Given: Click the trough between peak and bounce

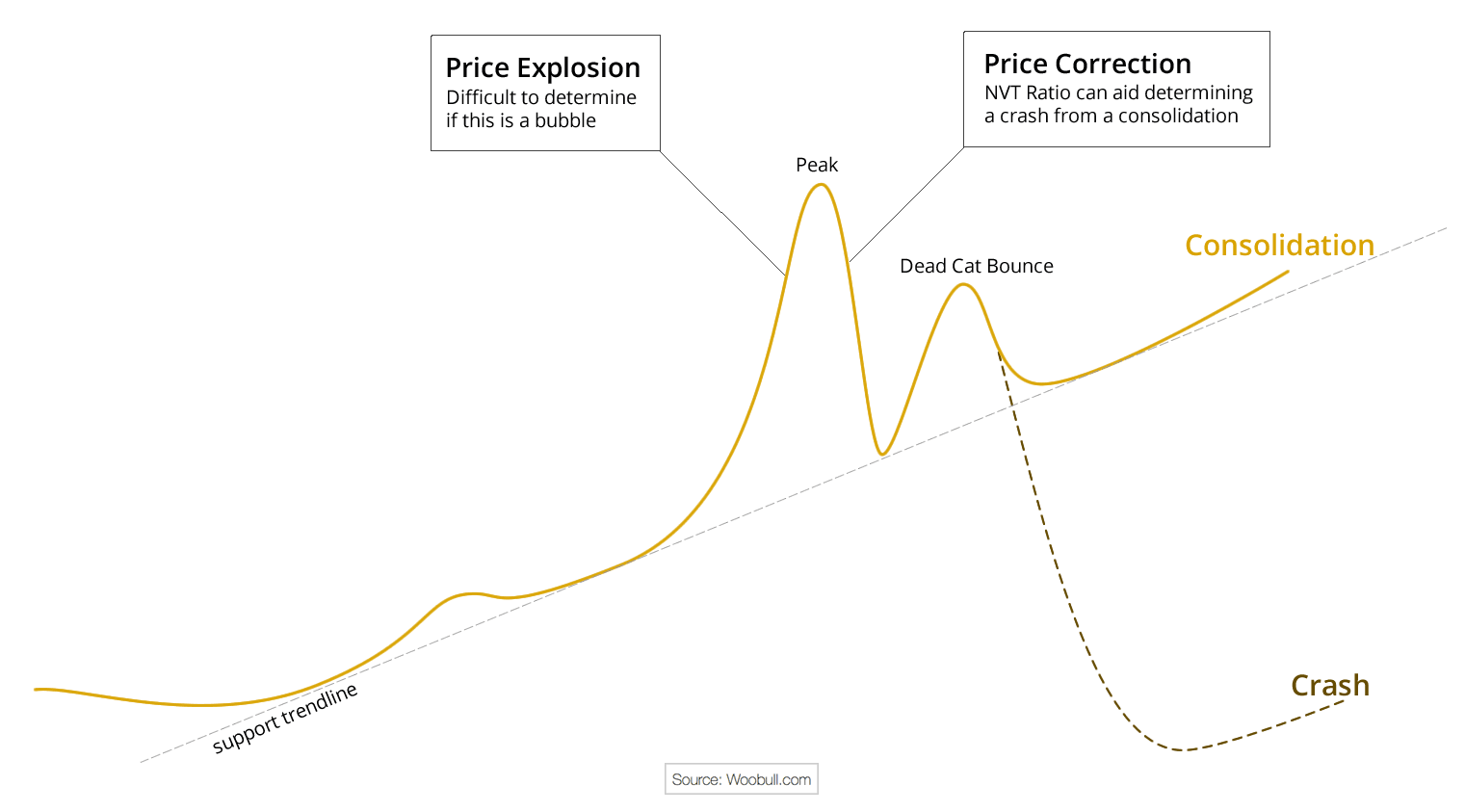Looking at the screenshot, I should click(881, 453).
